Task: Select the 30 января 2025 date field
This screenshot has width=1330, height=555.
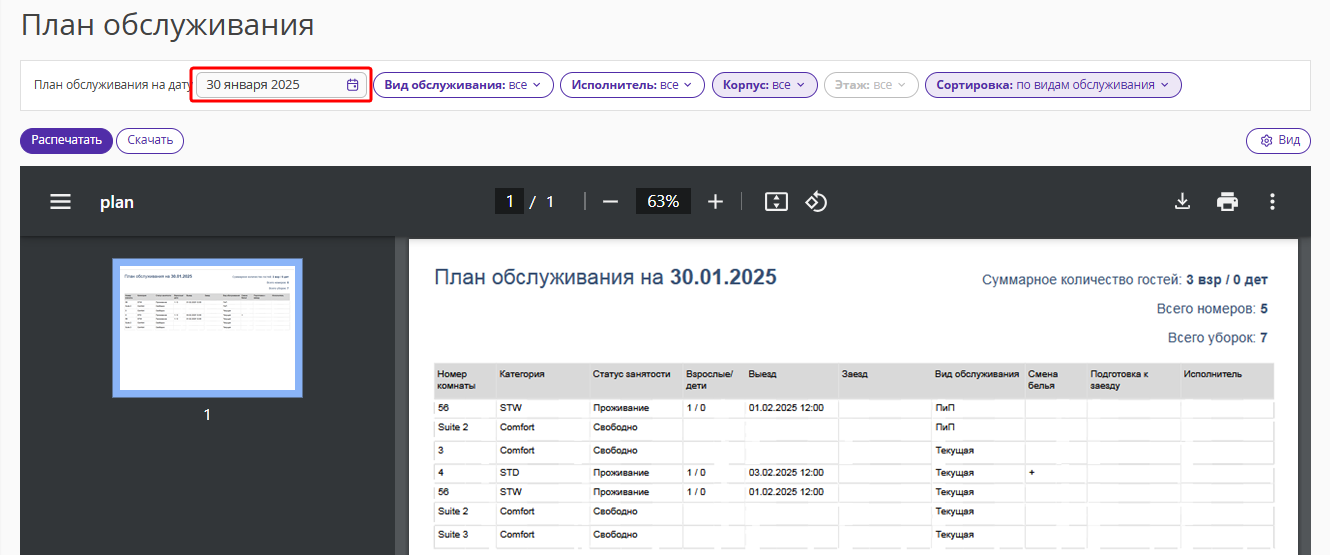Action: point(282,85)
